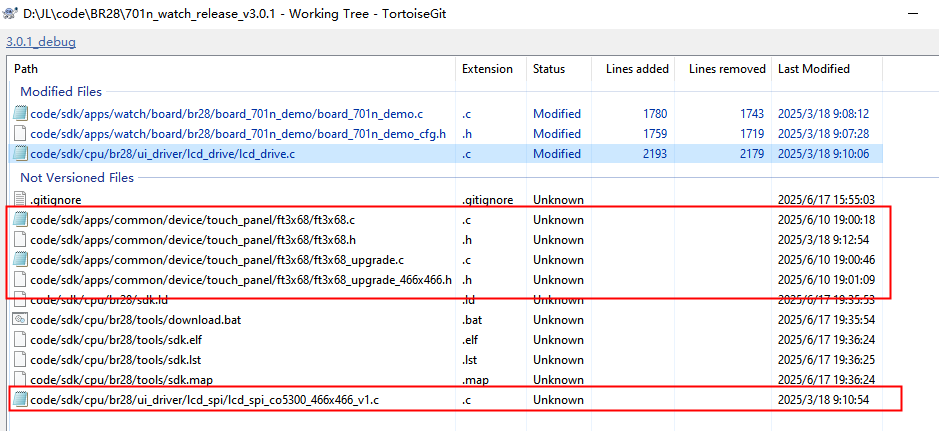
Task: Click the ft3x68.c file icon
Action: pyautogui.click(x=20, y=220)
